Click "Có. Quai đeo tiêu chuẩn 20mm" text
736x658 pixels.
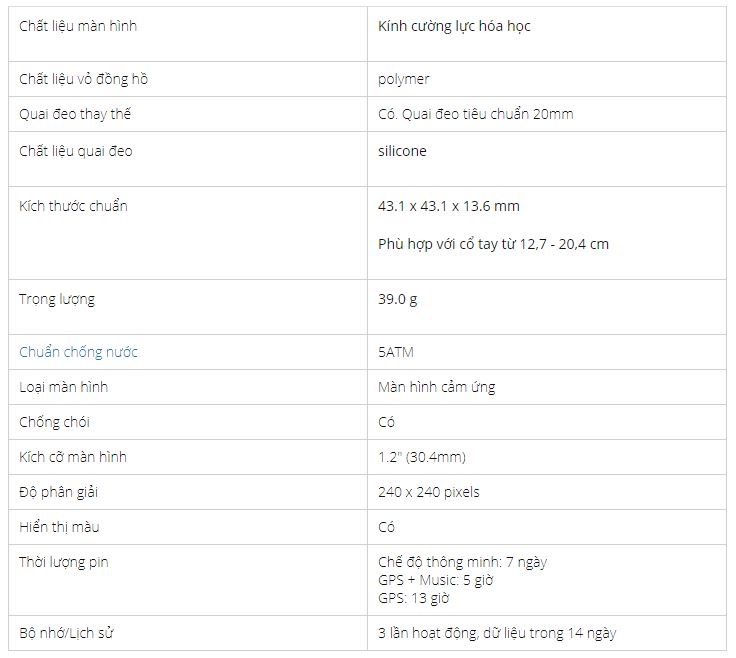click(x=476, y=114)
